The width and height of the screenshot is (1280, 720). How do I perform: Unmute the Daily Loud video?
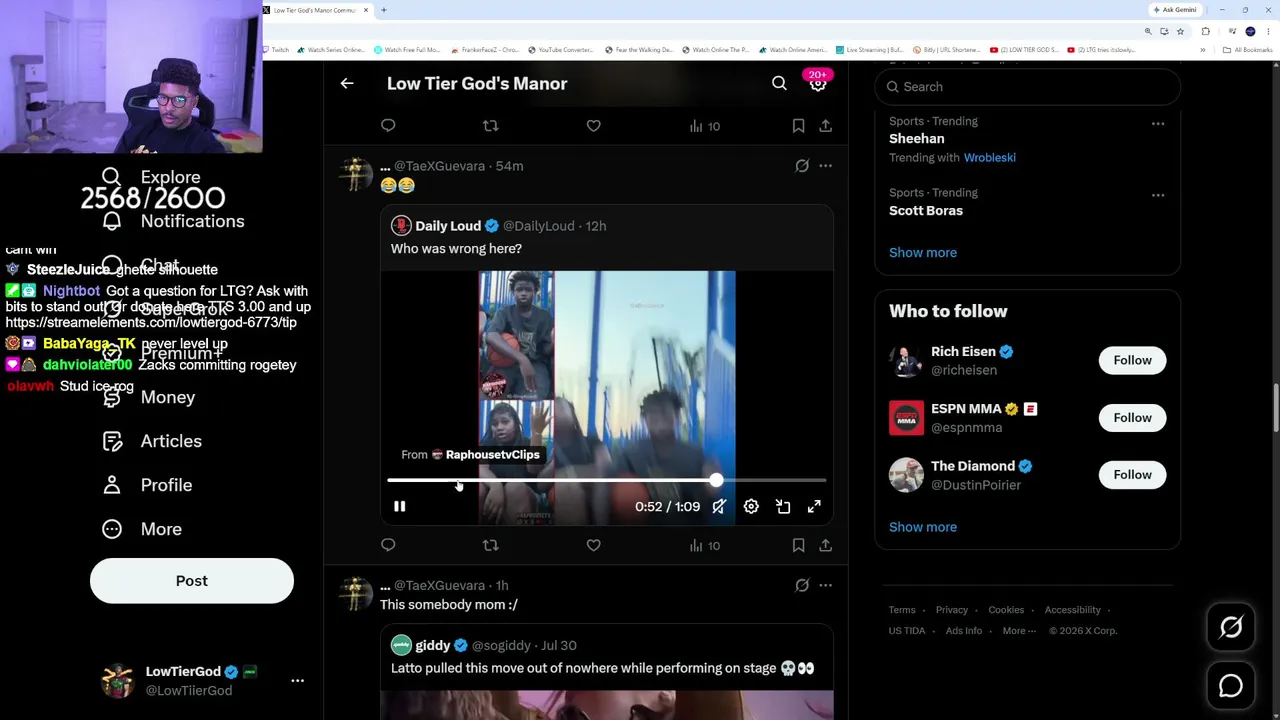click(719, 507)
